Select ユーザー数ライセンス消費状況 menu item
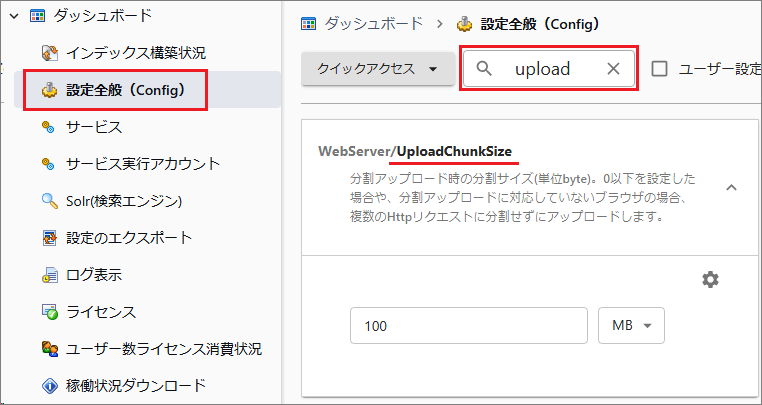 click(x=164, y=349)
